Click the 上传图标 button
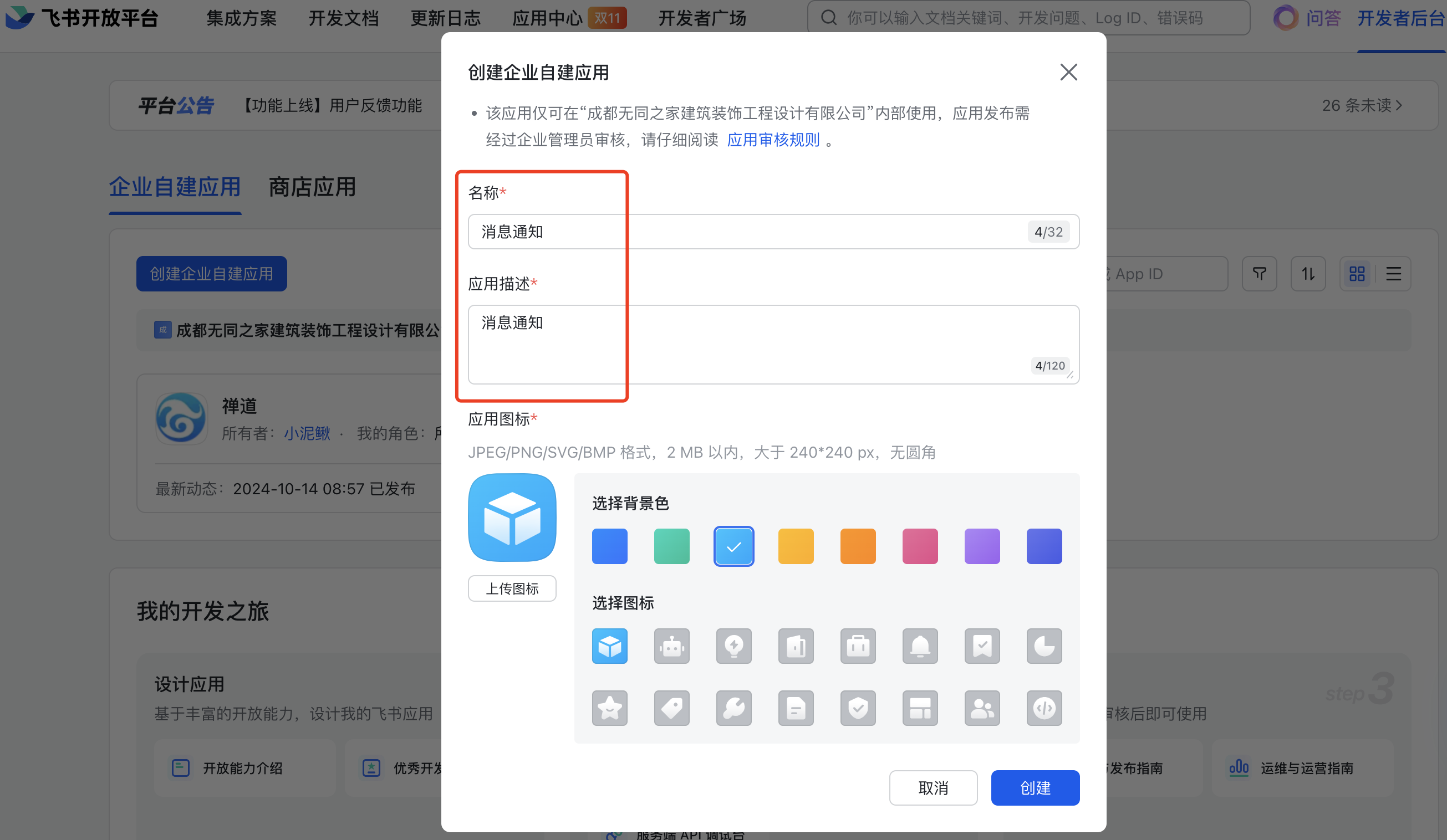The width and height of the screenshot is (1447, 840). click(x=512, y=588)
